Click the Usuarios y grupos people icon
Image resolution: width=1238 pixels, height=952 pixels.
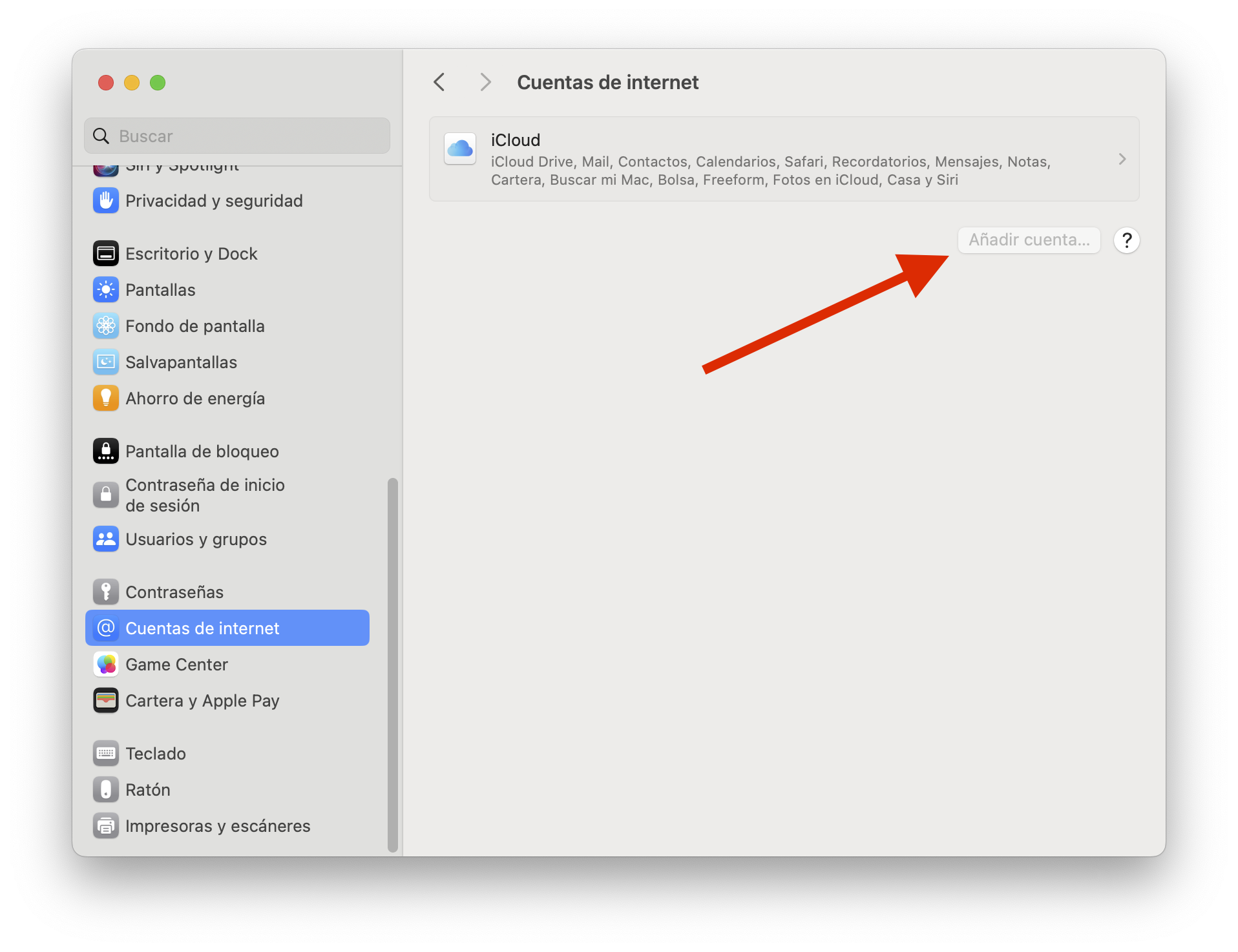(106, 539)
